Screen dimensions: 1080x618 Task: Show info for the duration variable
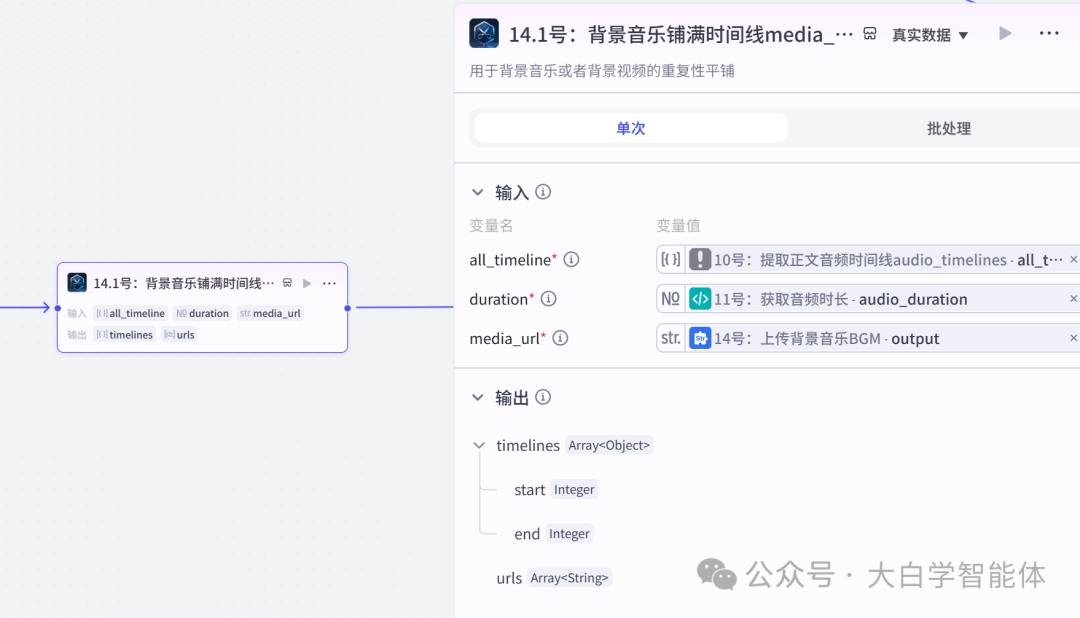point(548,299)
